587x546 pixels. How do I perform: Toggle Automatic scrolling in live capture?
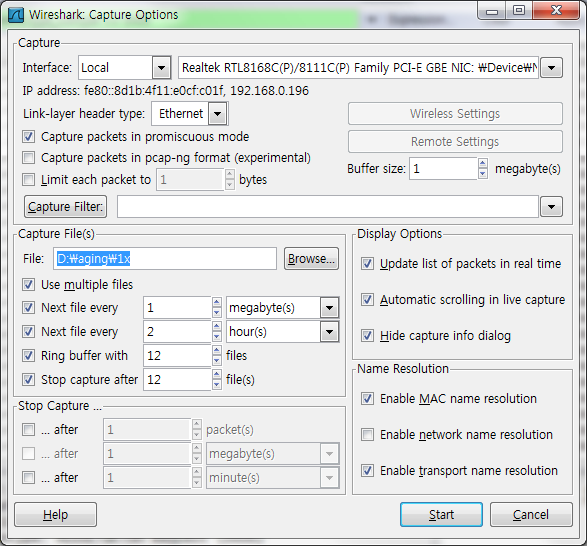[x=367, y=299]
